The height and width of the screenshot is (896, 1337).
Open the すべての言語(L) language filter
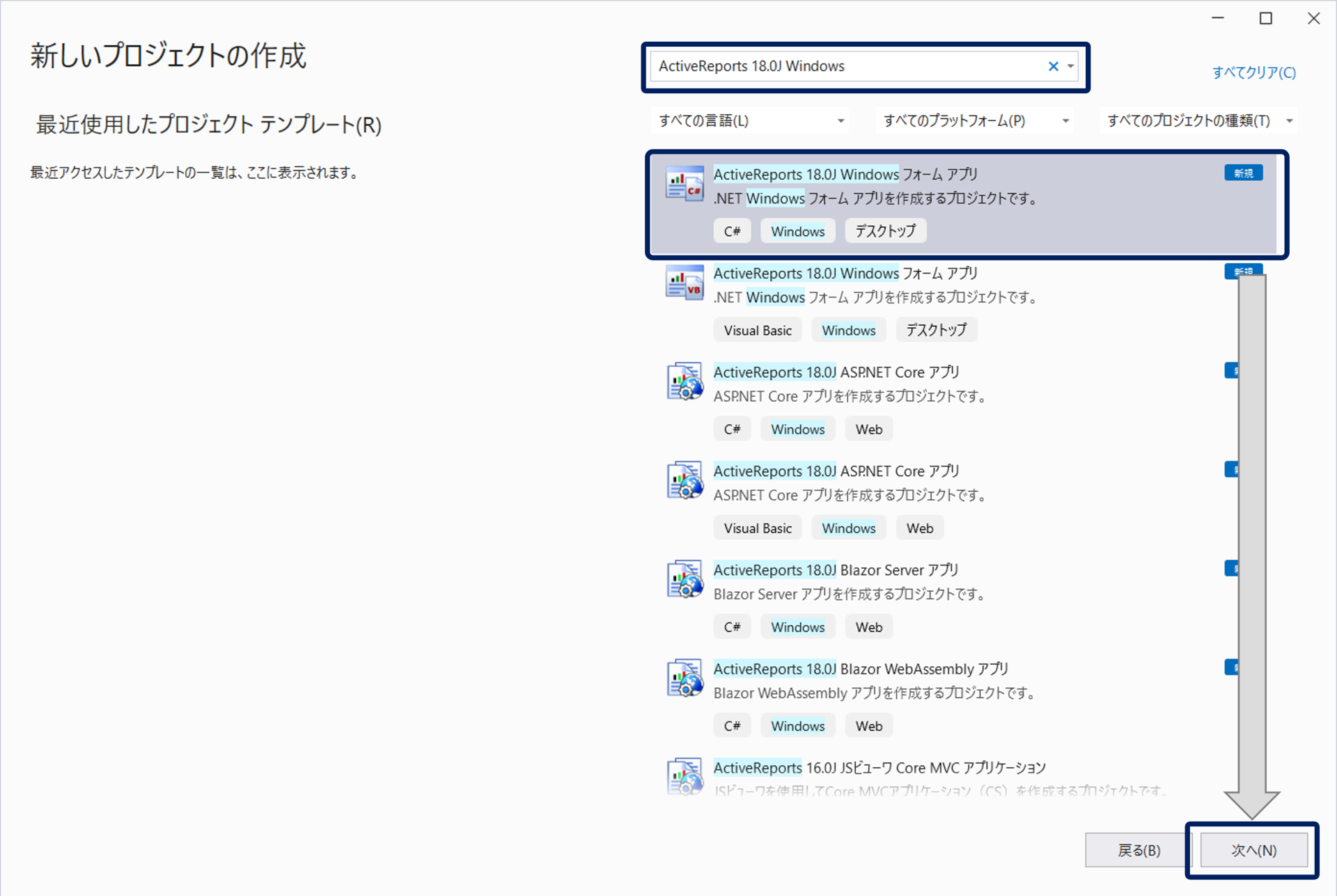[x=751, y=121]
